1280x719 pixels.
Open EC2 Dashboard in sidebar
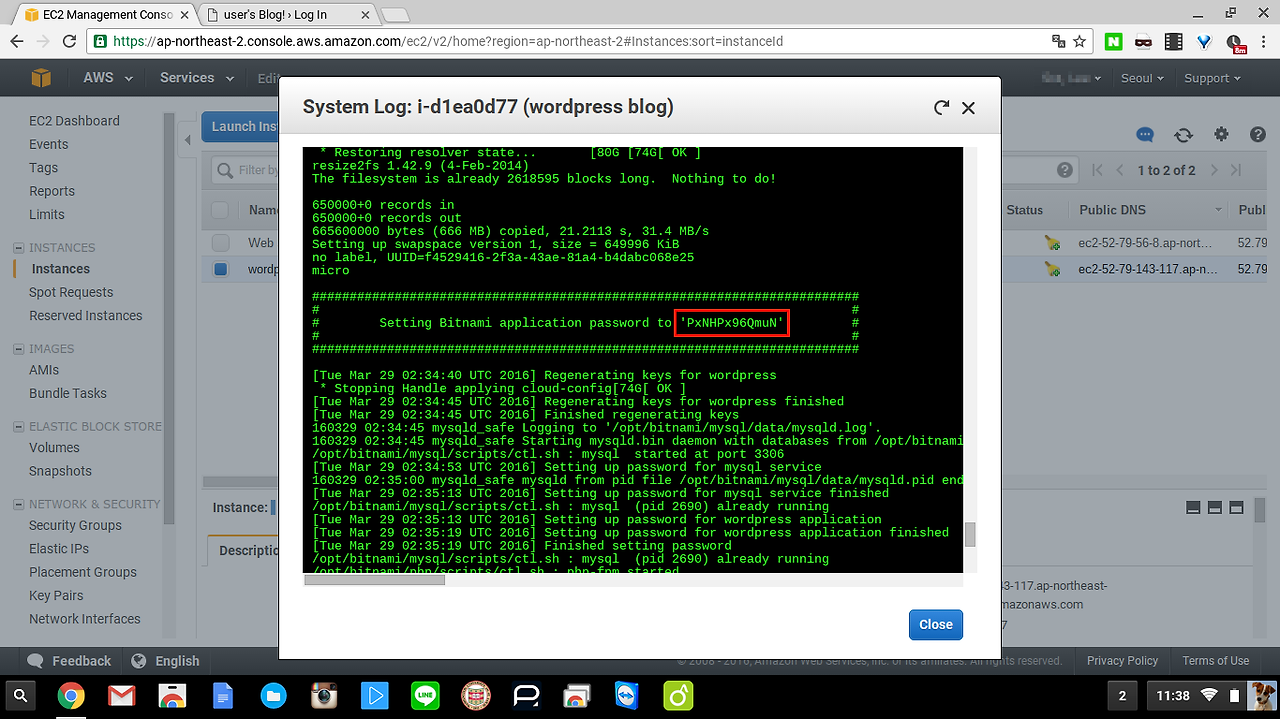(74, 121)
